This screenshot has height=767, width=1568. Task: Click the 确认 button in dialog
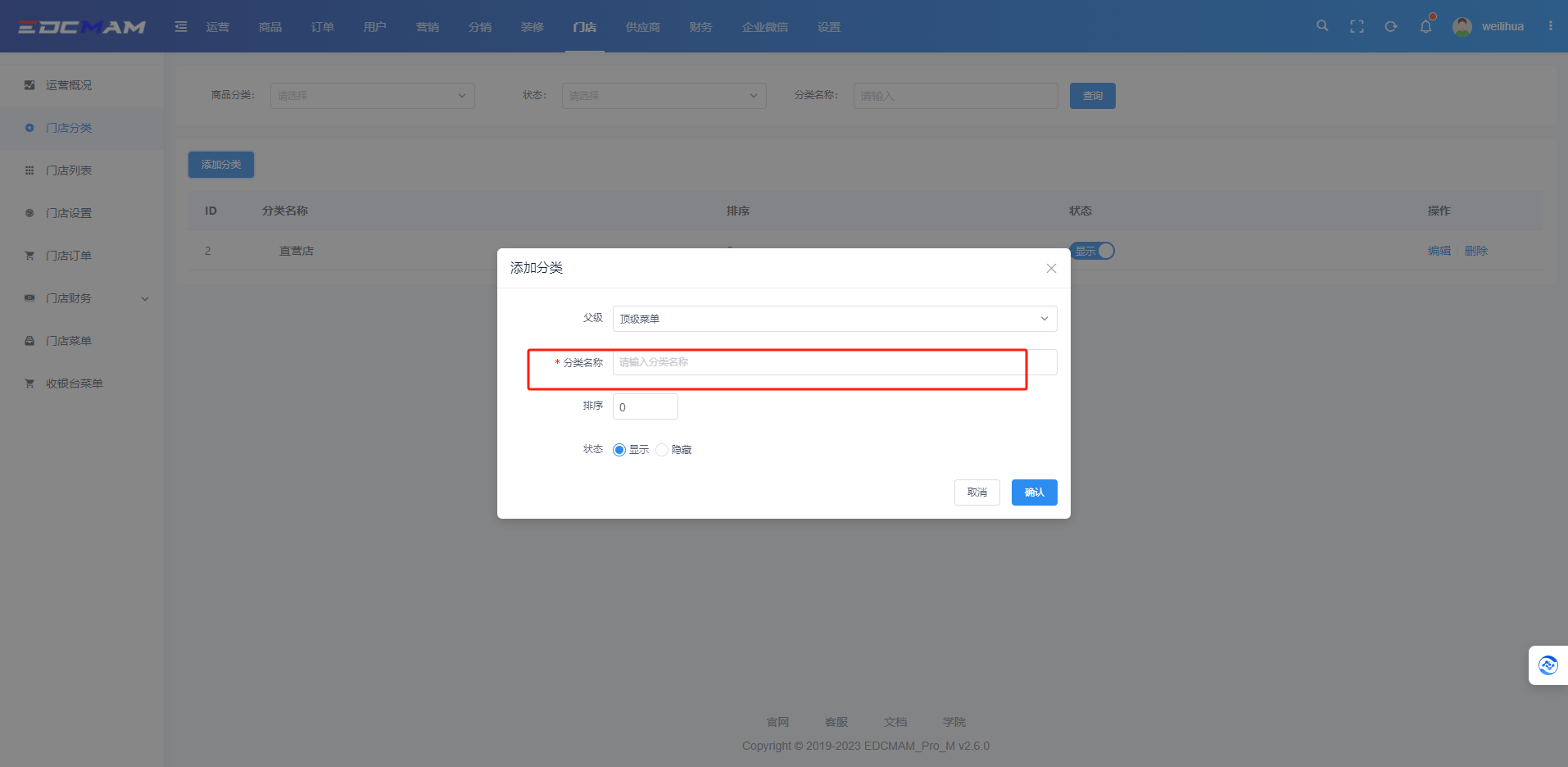coord(1034,492)
